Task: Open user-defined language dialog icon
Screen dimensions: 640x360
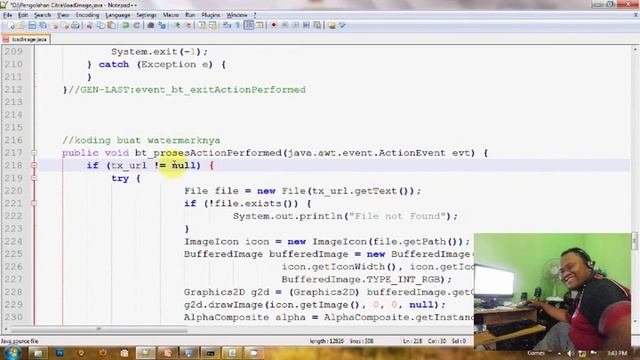Action: coord(260,25)
